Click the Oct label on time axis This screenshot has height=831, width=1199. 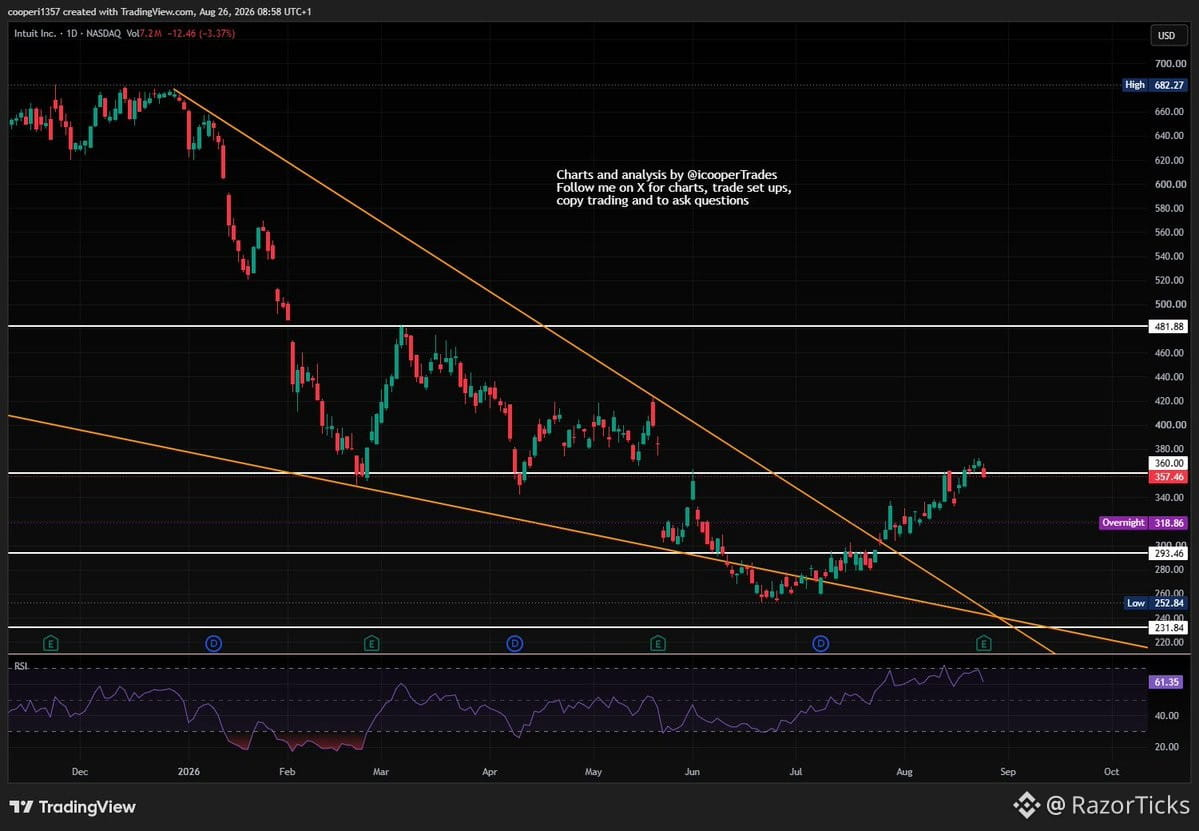pos(1112,771)
